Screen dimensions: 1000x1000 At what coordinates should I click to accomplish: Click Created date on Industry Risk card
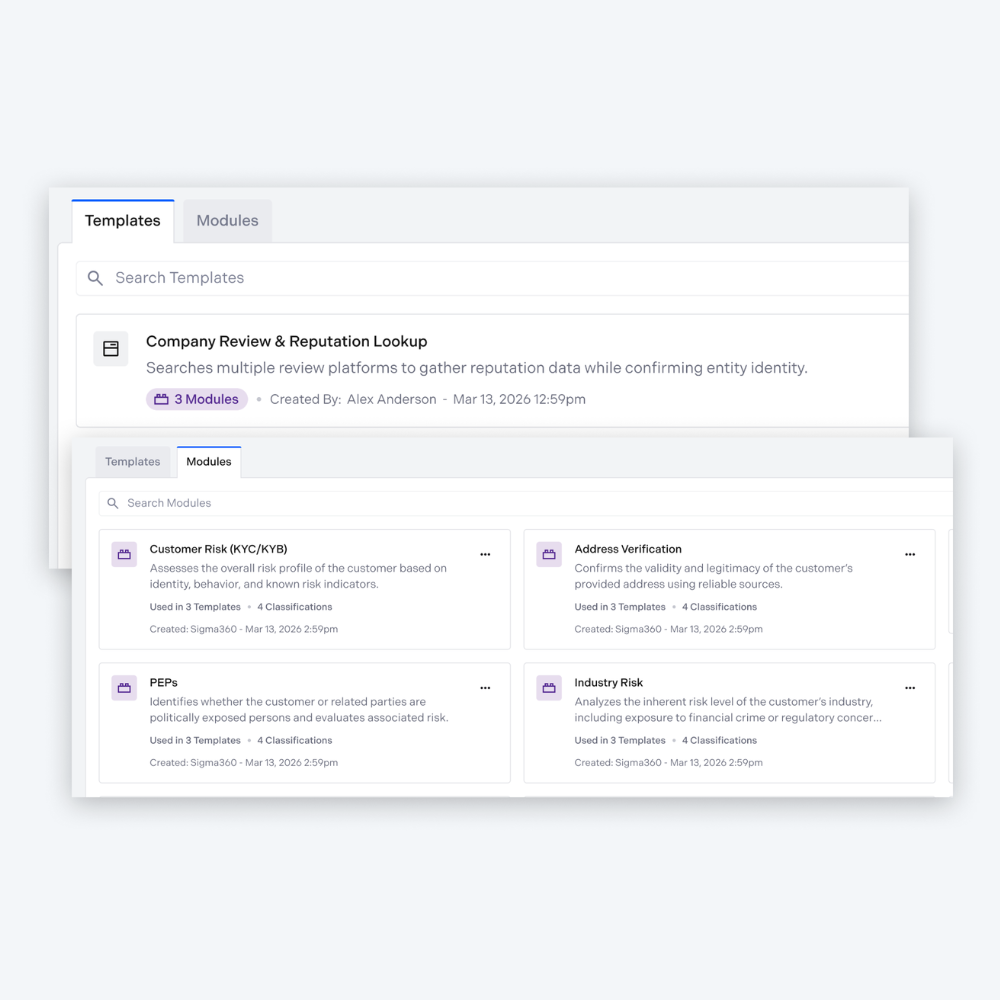(668, 763)
